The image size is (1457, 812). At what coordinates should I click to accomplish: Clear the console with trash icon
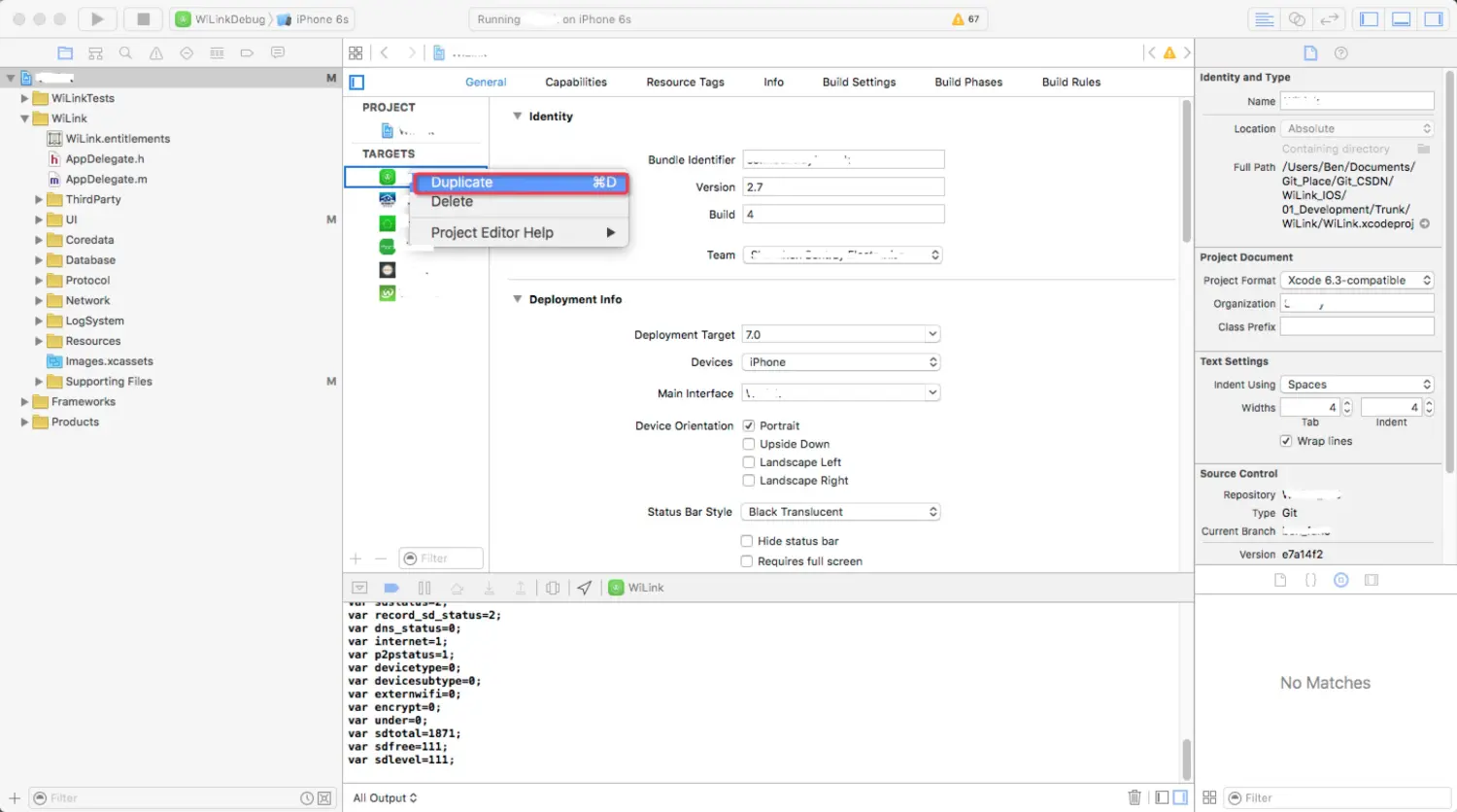point(1135,797)
